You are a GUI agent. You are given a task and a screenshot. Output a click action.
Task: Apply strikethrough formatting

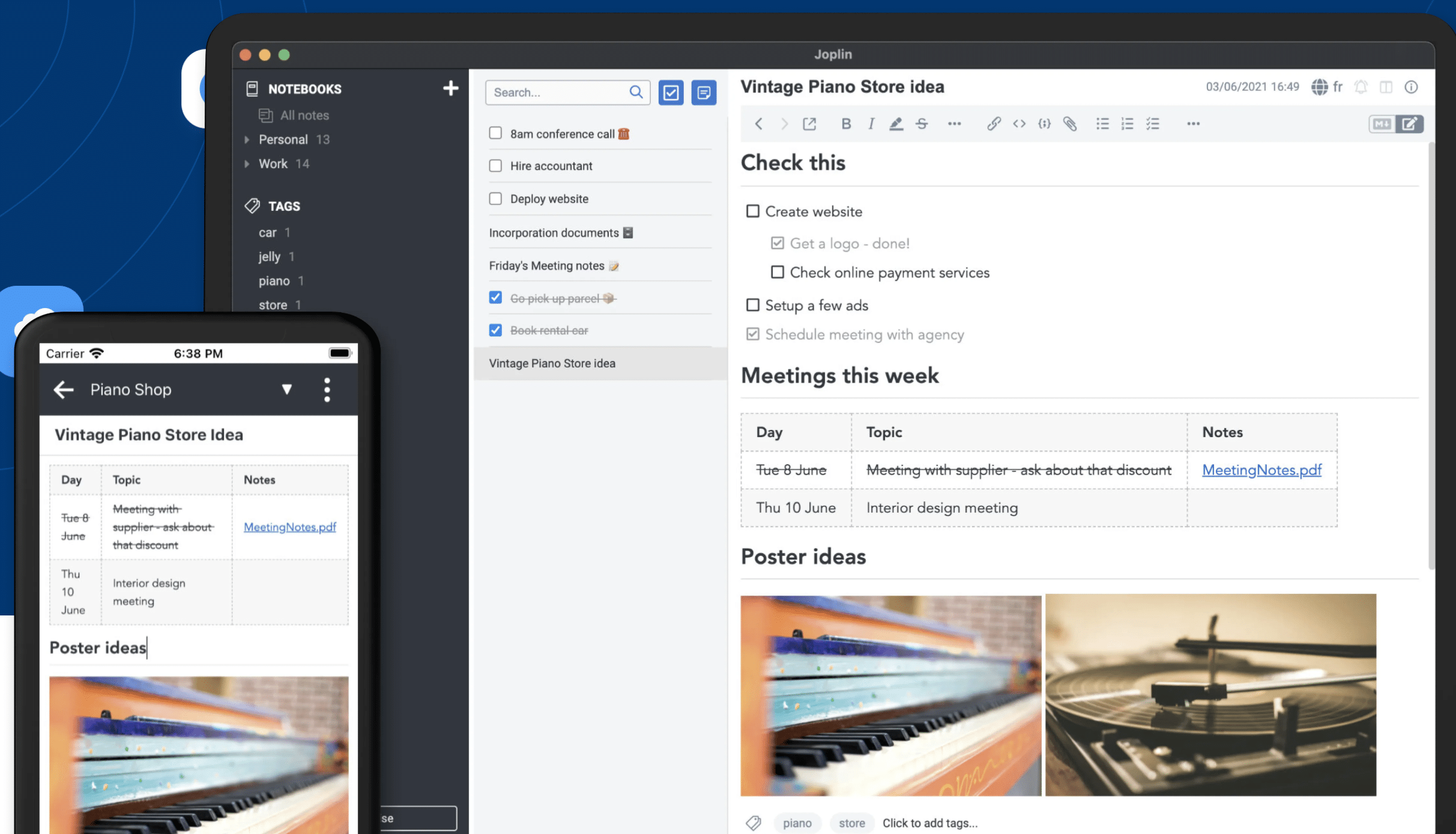(x=922, y=124)
